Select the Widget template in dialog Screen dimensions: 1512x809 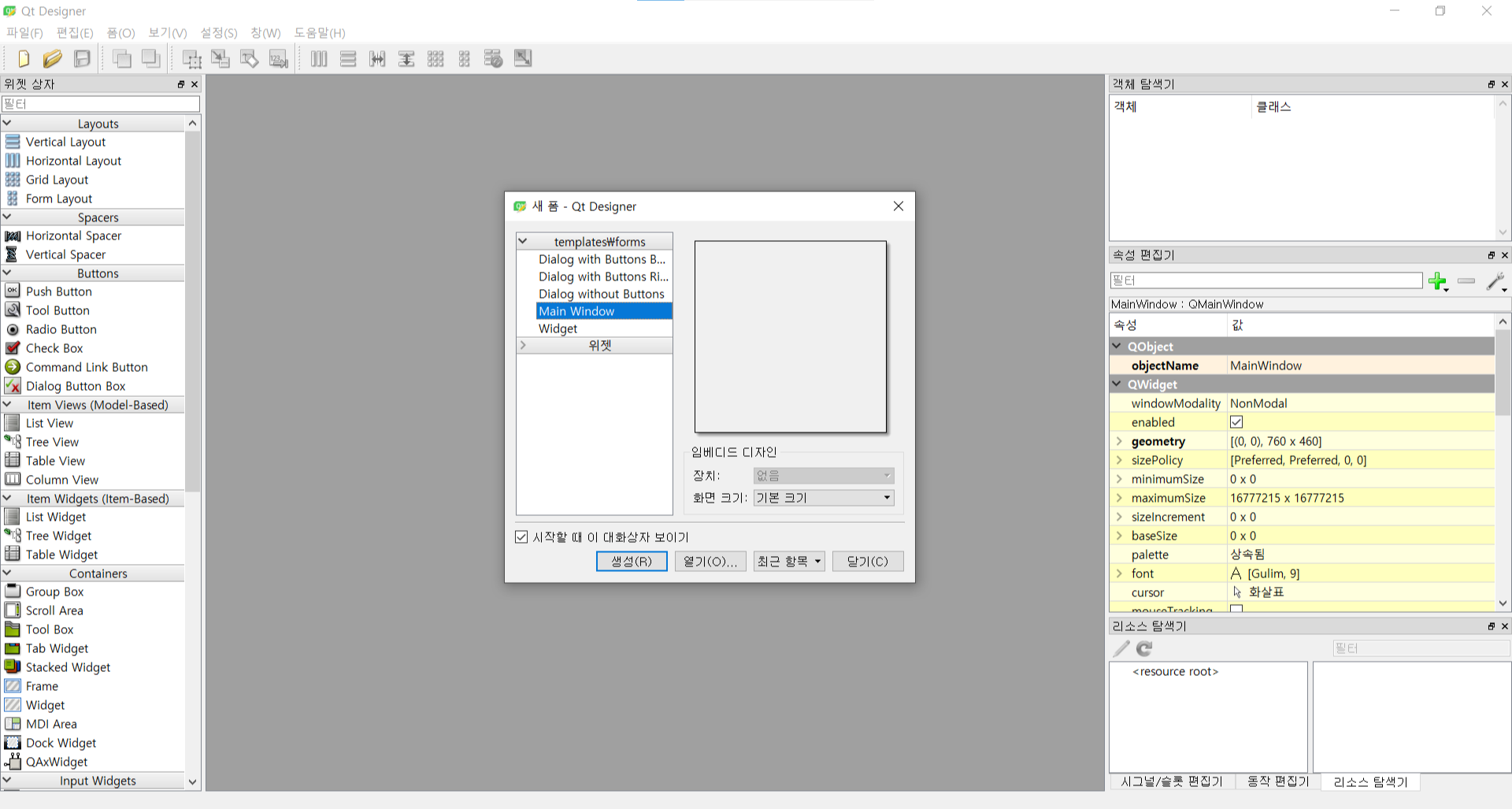558,328
